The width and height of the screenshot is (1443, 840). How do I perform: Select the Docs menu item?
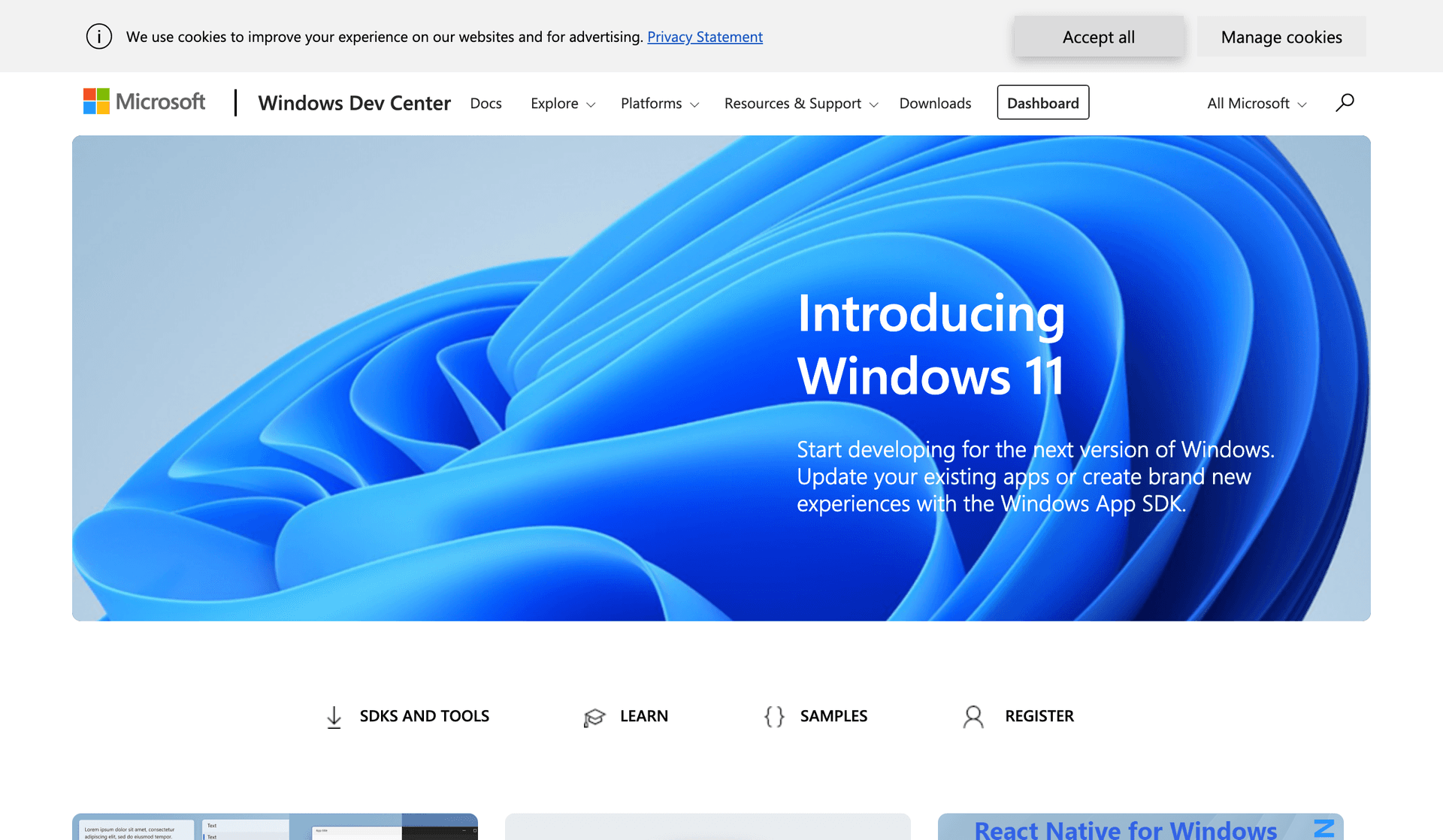(486, 103)
